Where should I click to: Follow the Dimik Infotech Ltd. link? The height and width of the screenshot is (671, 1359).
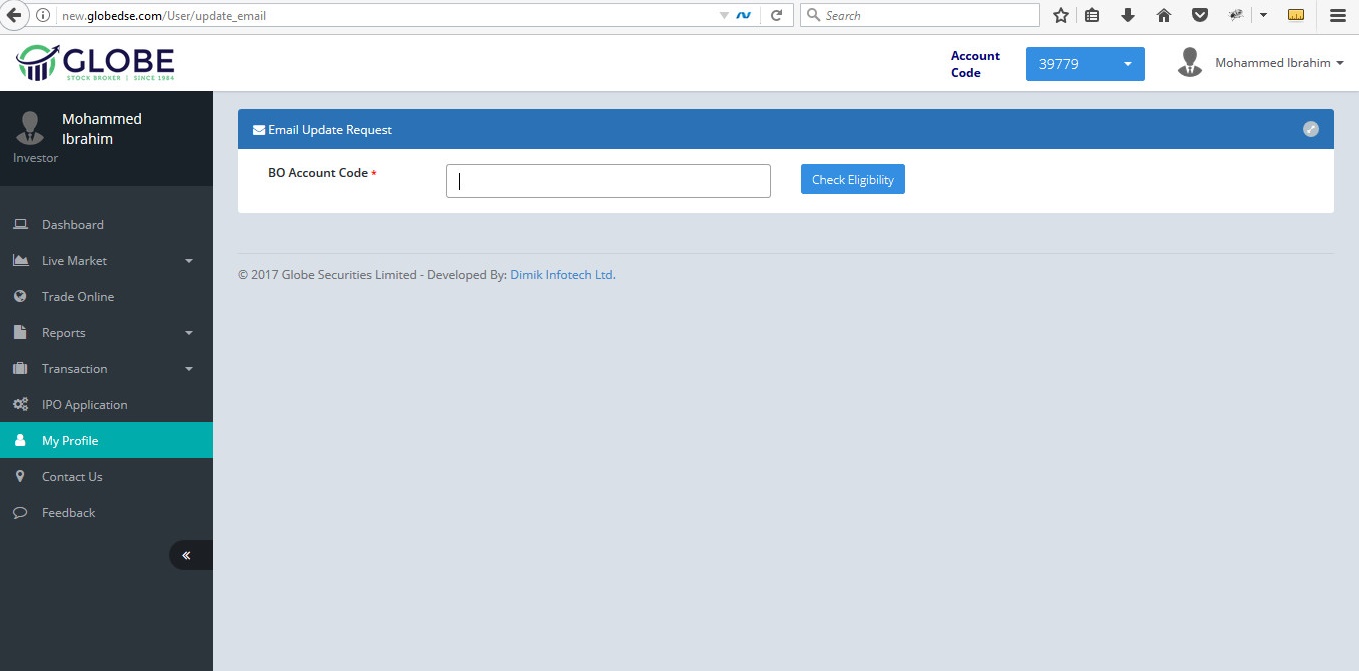562,275
